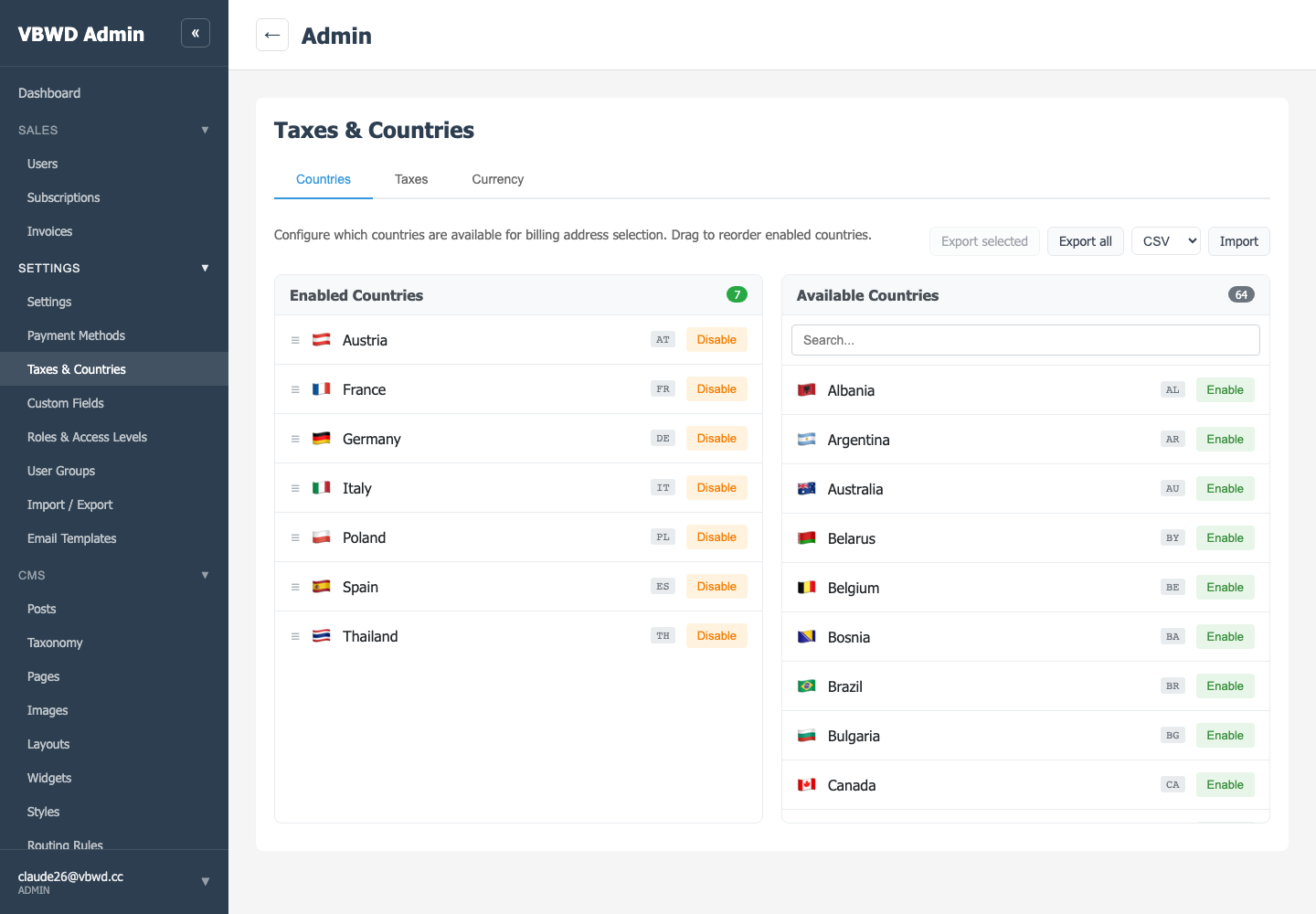This screenshot has height=914, width=1316.
Task: Enable Brazil
Action: click(1225, 686)
